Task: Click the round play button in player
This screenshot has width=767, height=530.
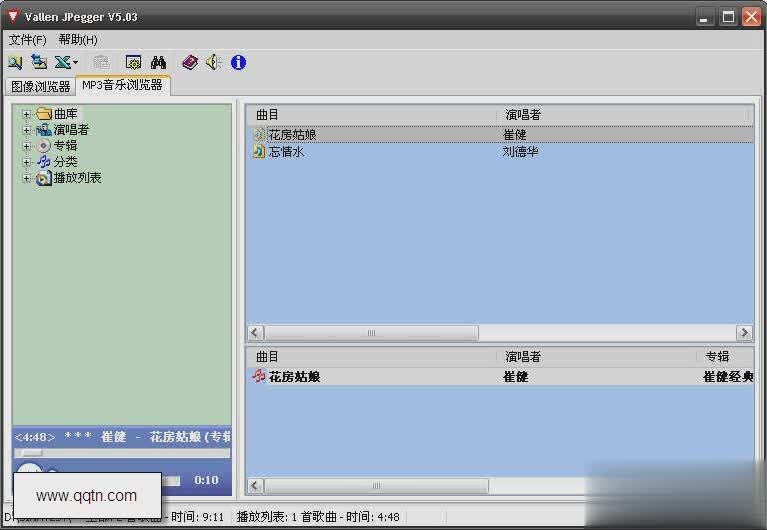Action: coord(29,469)
